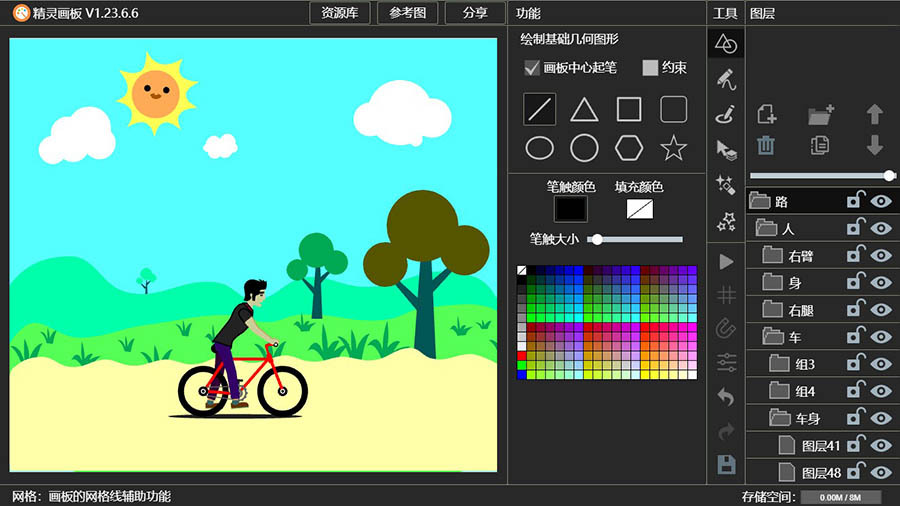Pick the triangle shape
900x506 pixels.
pyautogui.click(x=584, y=109)
